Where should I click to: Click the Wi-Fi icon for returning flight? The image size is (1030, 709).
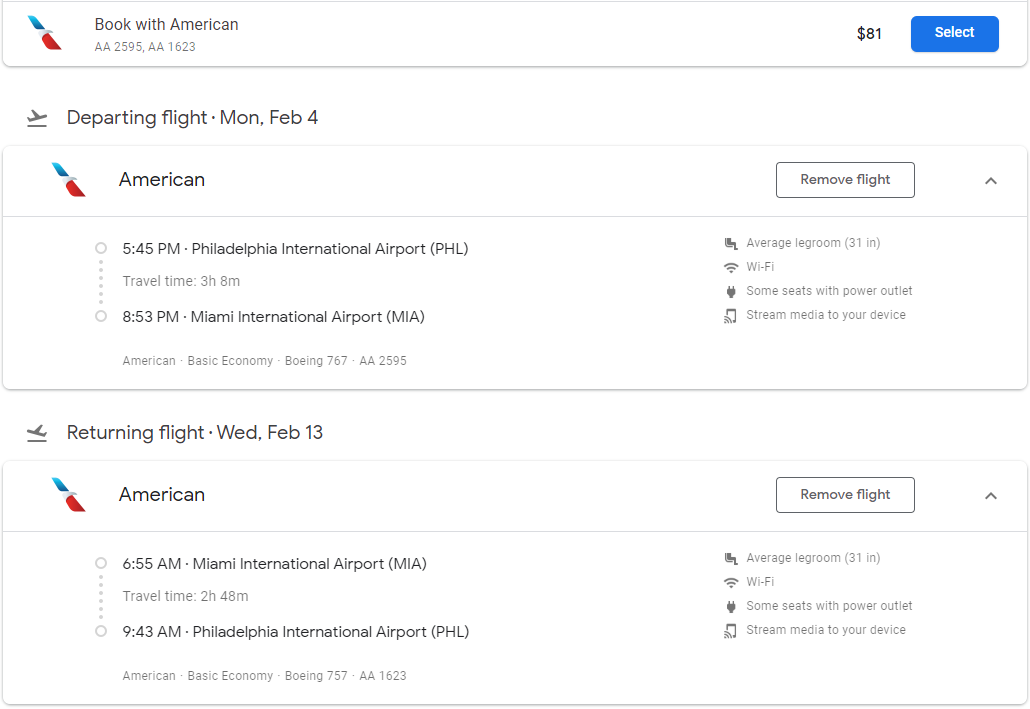[731, 582]
